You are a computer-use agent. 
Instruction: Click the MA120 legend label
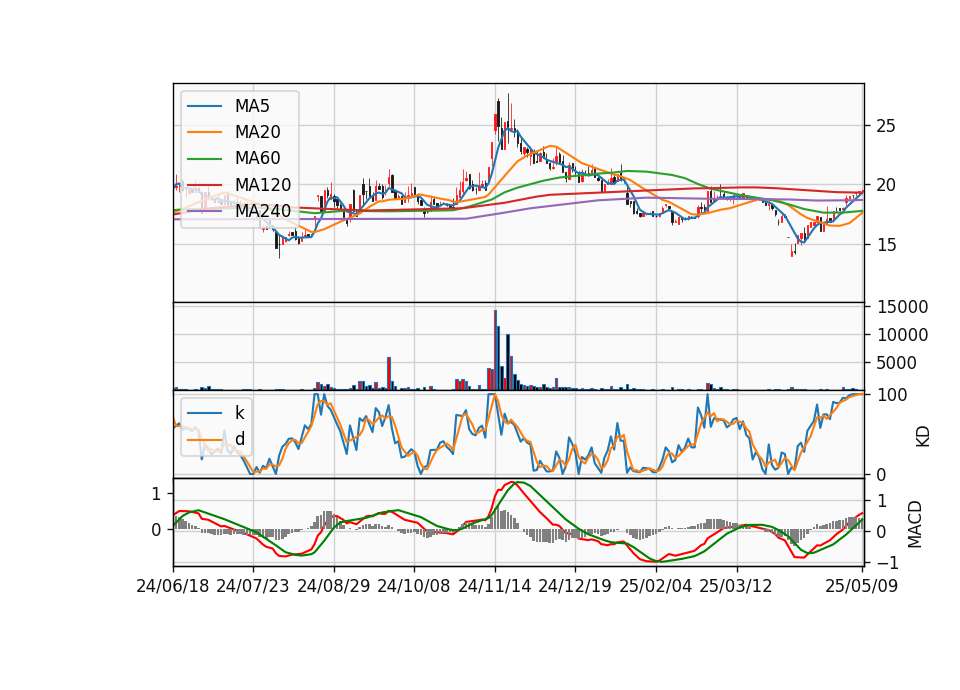(263, 185)
